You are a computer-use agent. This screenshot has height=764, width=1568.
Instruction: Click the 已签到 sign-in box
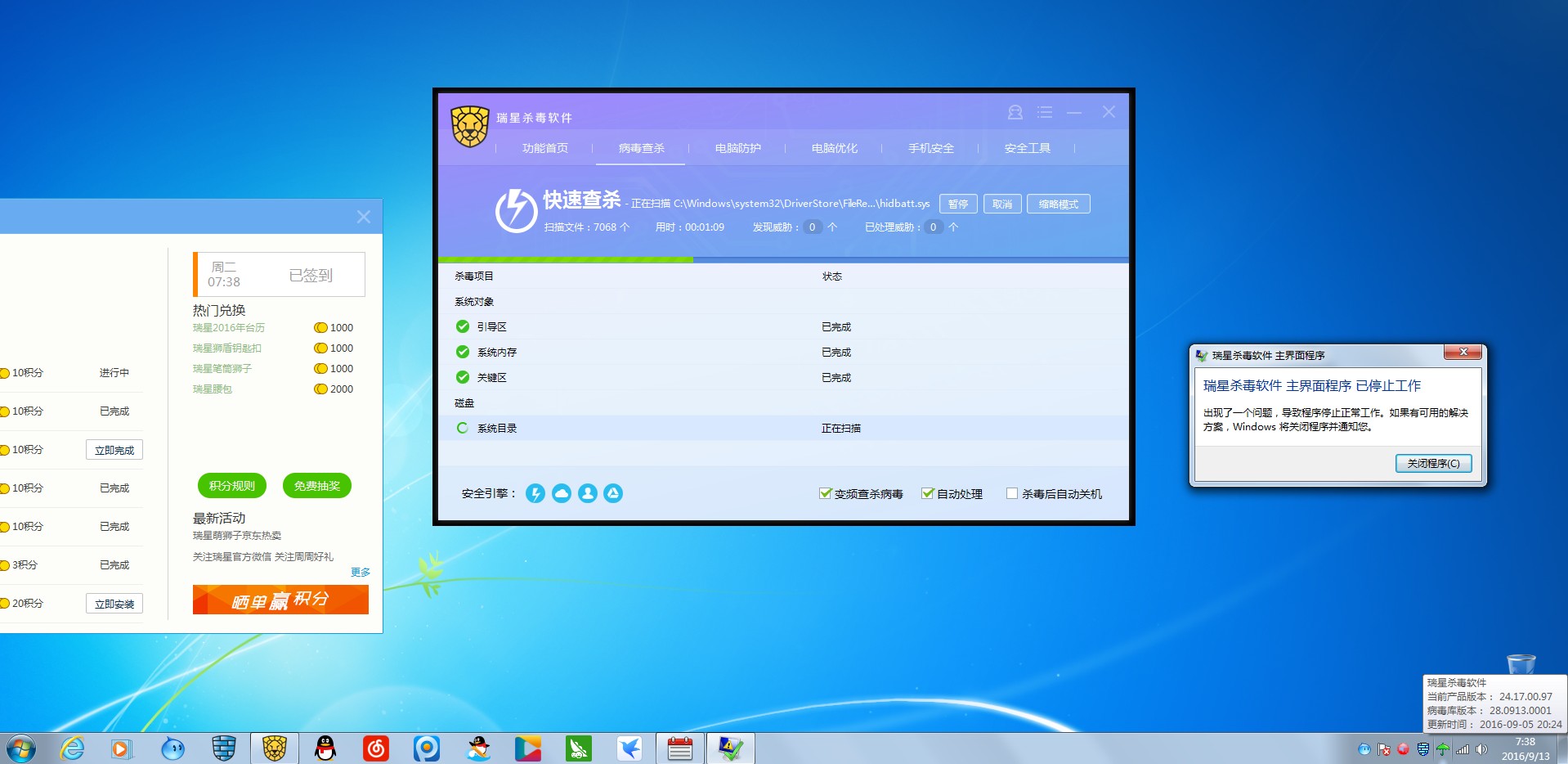(x=279, y=274)
